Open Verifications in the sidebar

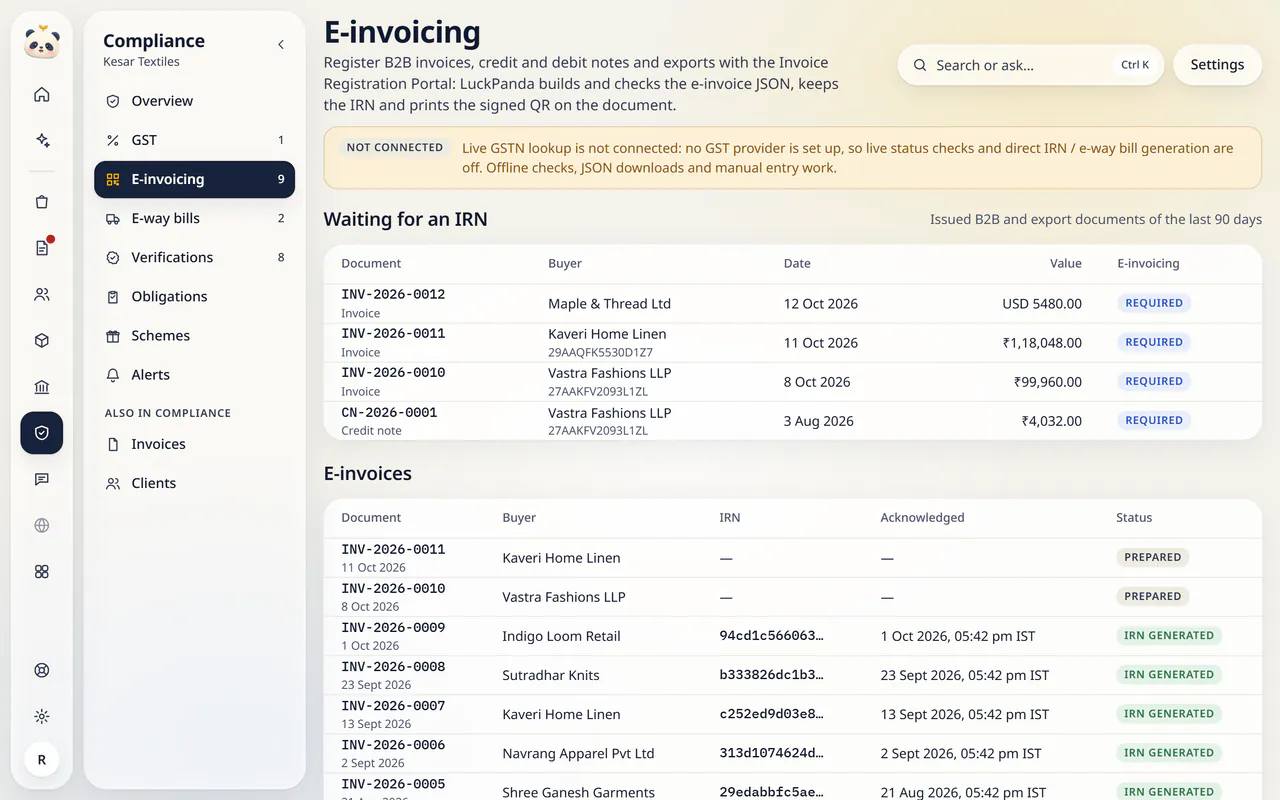point(195,257)
